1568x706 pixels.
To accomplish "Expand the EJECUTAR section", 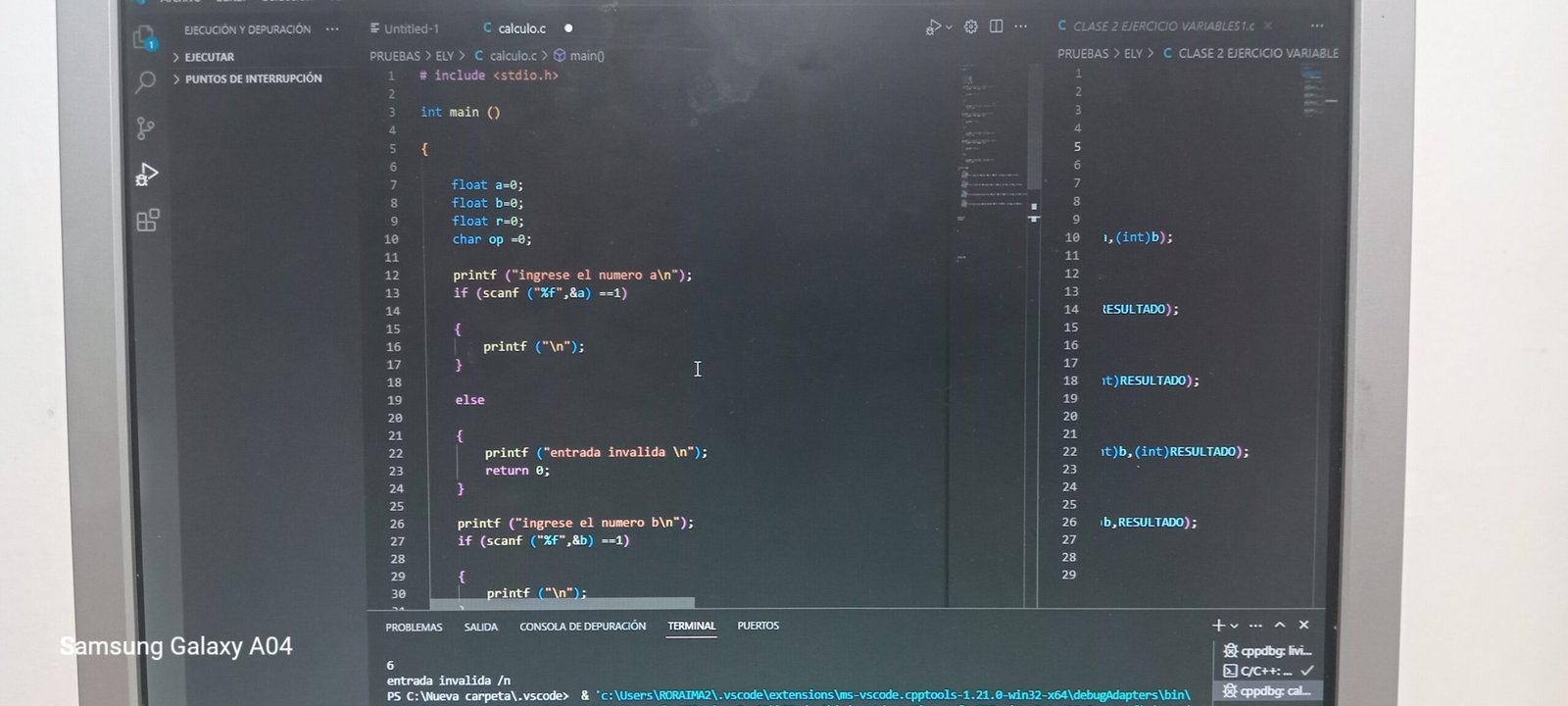I will [209, 57].
